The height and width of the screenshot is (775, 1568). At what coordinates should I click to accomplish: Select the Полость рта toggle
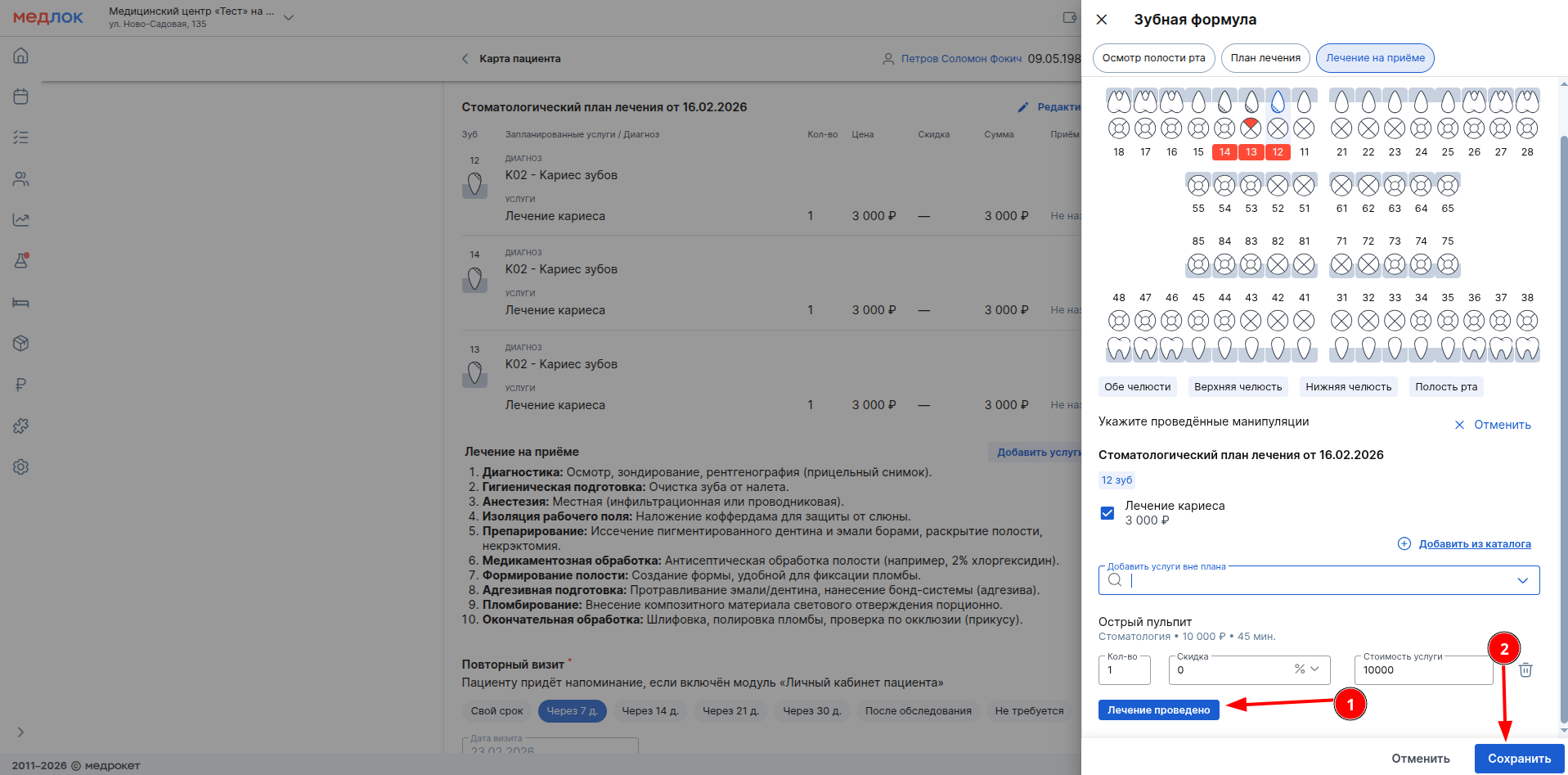click(1446, 387)
